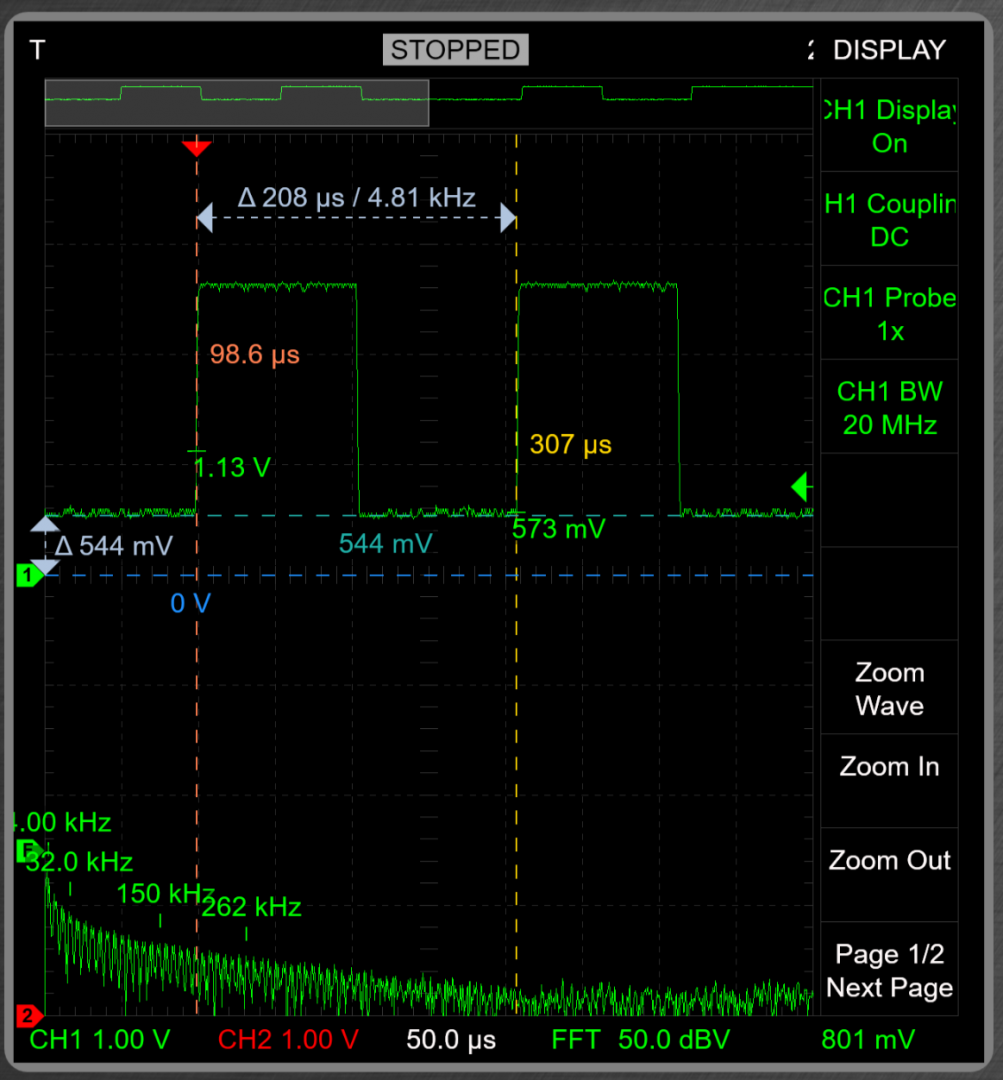The image size is (1003, 1080).
Task: Open the 50.0 µs timebase setting
Action: click(451, 1040)
